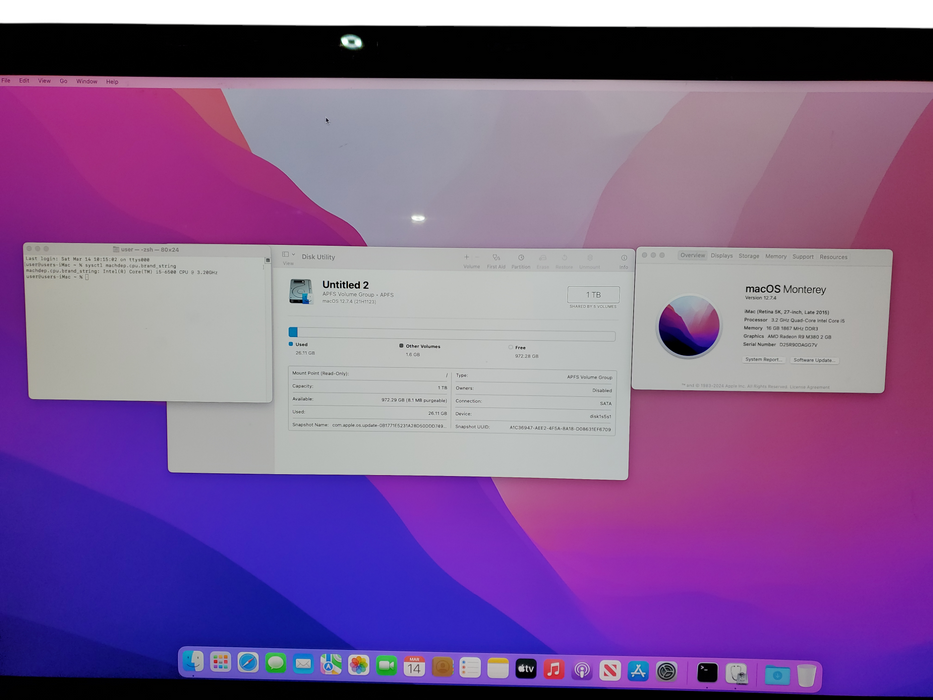The height and width of the screenshot is (700, 933).
Task: Click Add Volume plus icon in Disk Utility
Action: point(466,257)
